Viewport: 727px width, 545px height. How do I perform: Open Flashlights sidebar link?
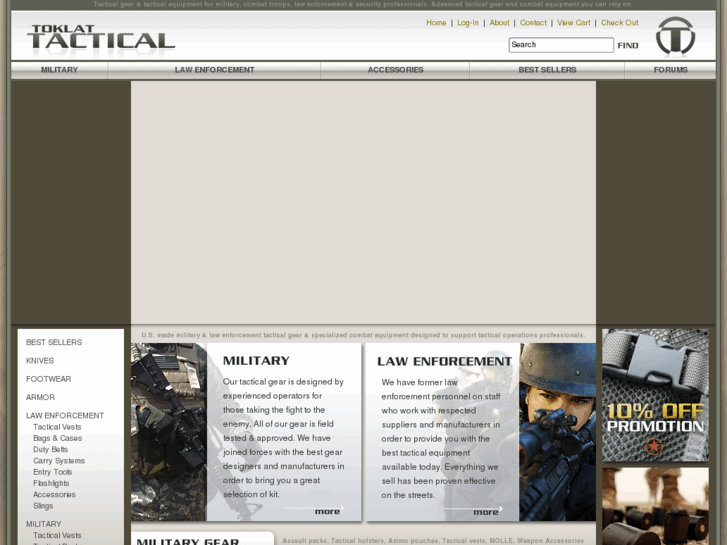(51, 483)
